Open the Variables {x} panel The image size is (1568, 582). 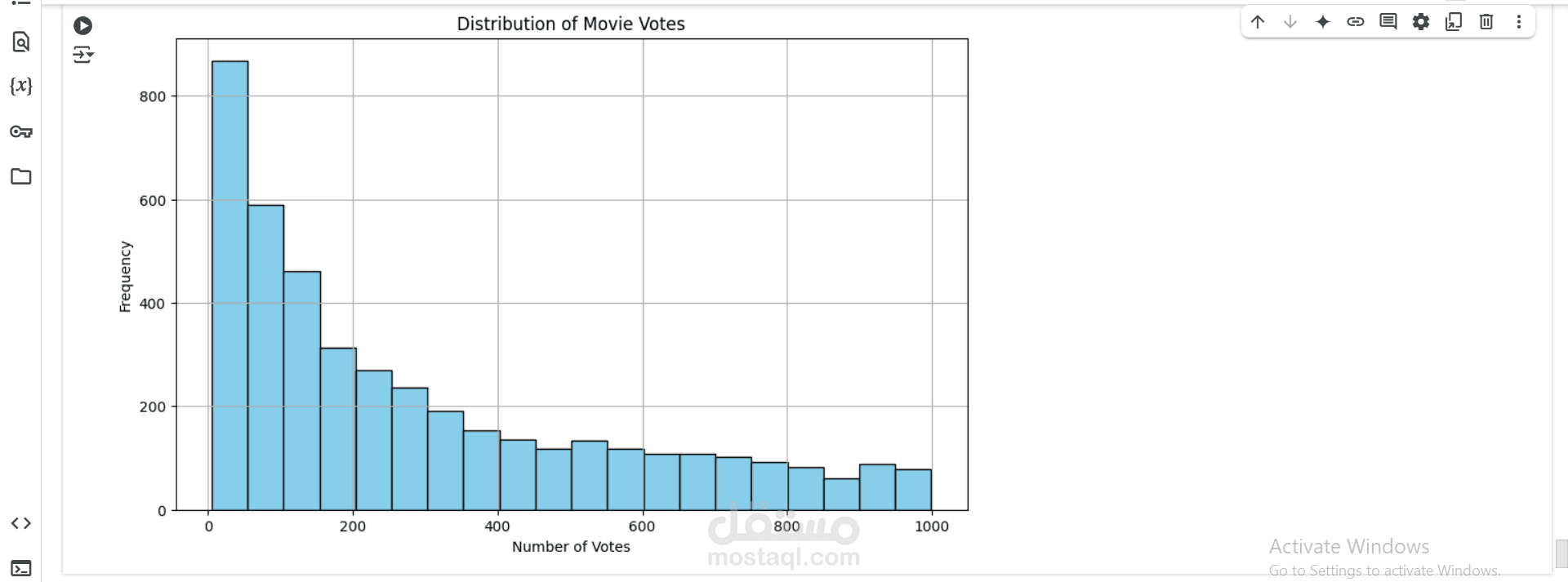[x=21, y=86]
